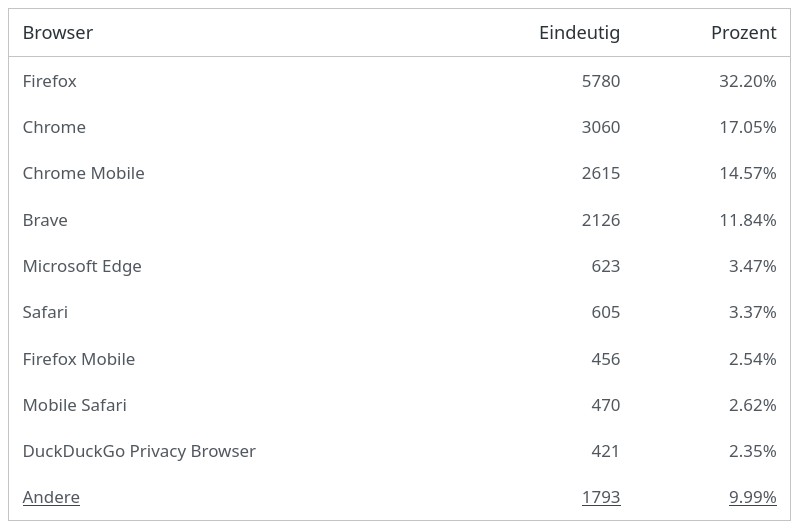This screenshot has width=799, height=529.
Task: Select the Firefox Mobile row label
Action: 79,359
